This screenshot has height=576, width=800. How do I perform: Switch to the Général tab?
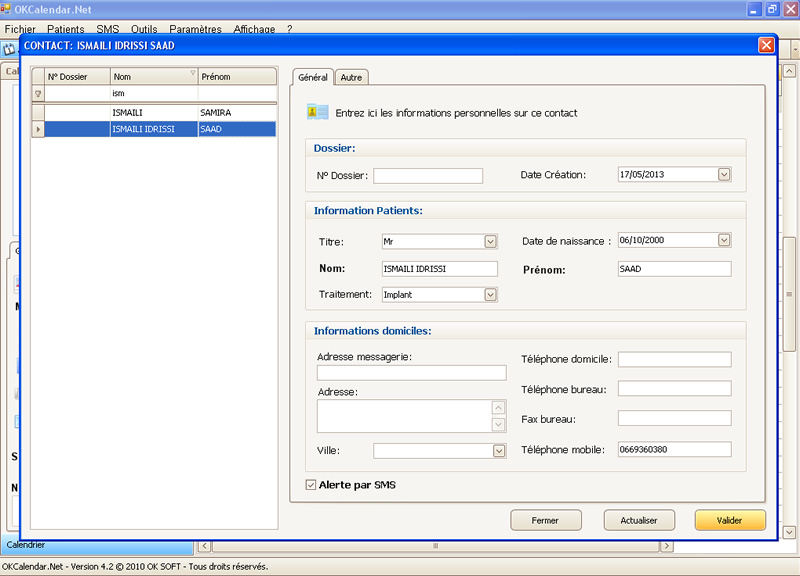[x=313, y=77]
